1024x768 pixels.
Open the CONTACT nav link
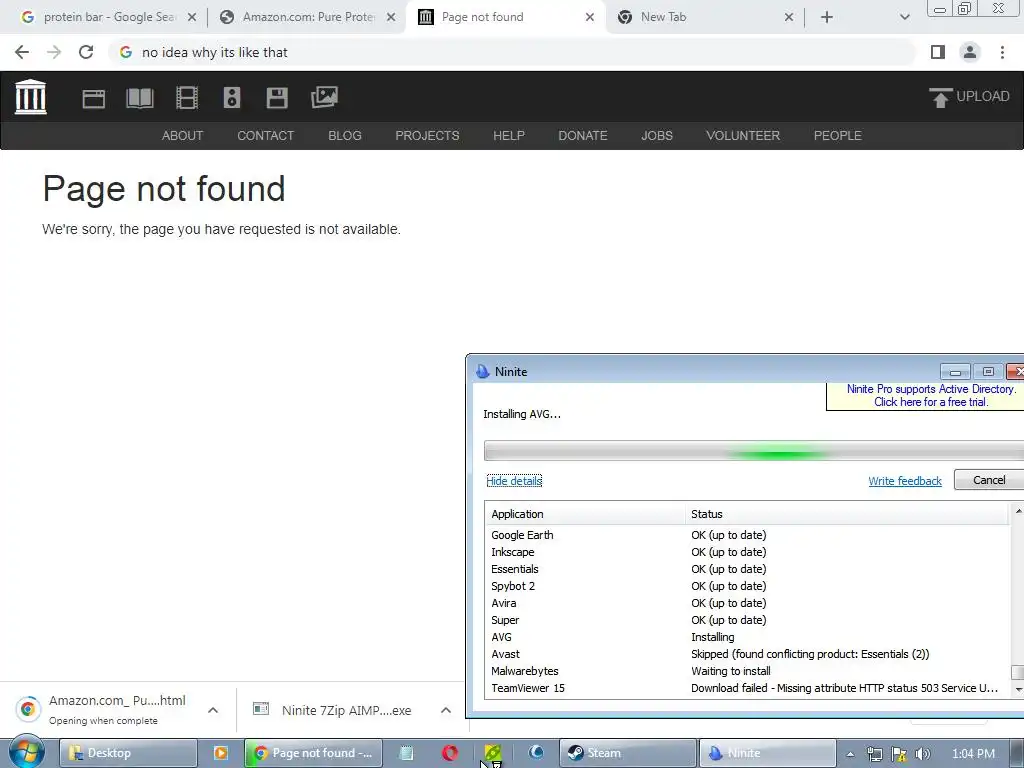(266, 136)
